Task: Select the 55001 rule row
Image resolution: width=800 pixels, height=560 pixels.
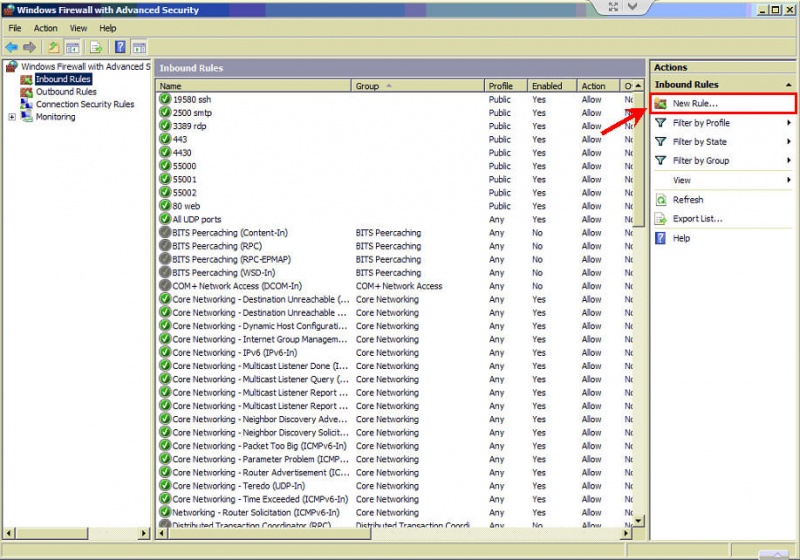Action: [394, 180]
